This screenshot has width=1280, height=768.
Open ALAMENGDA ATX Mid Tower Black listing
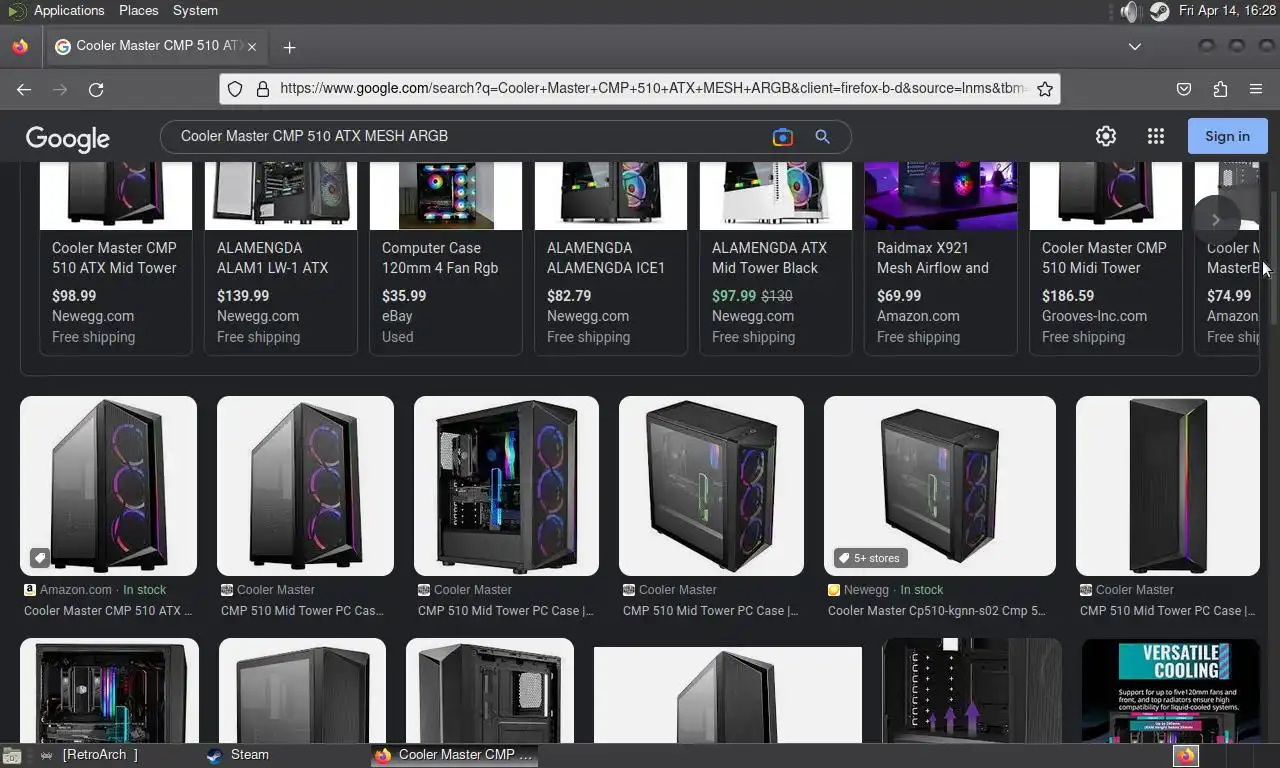tap(775, 258)
